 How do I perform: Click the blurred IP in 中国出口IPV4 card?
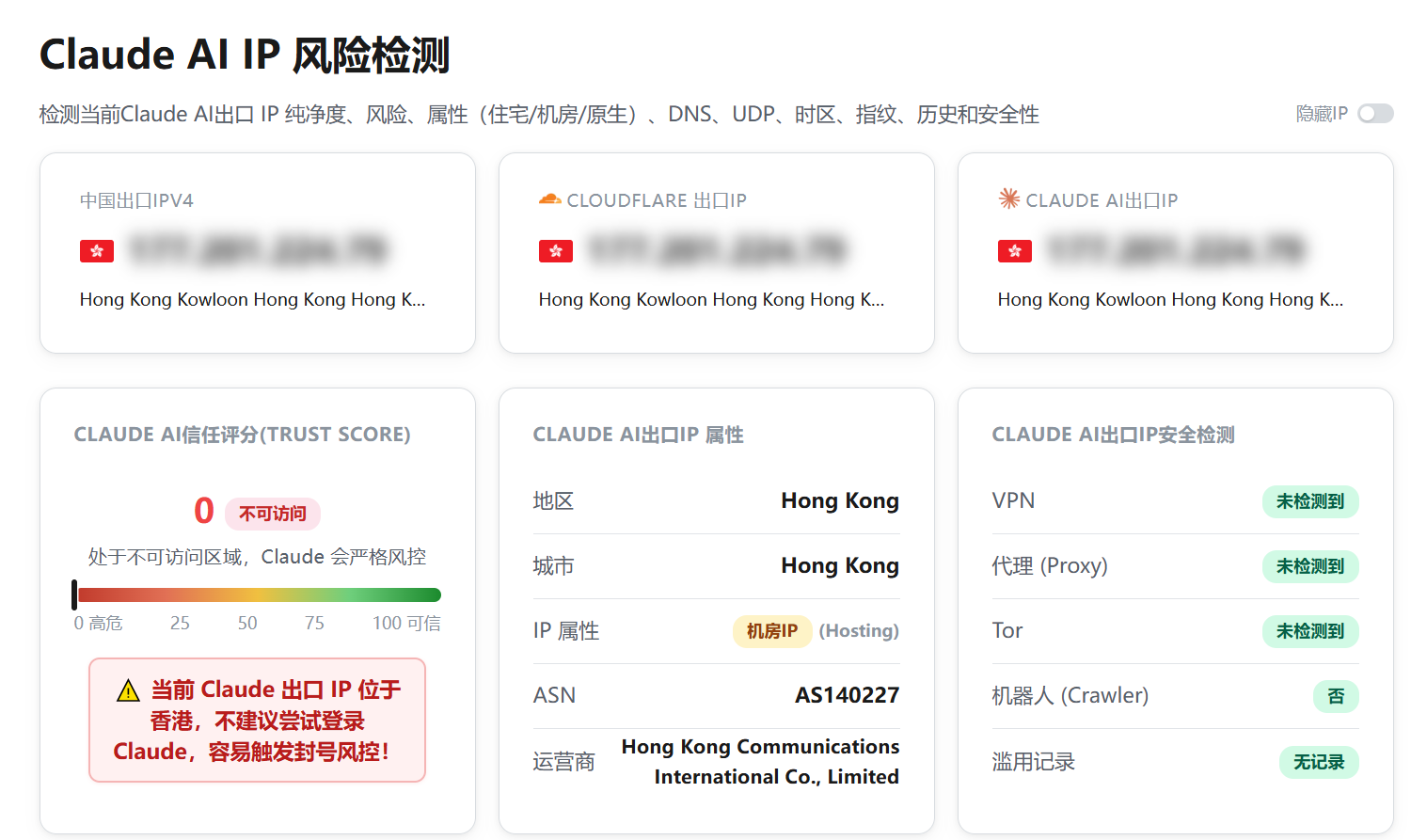[x=259, y=250]
